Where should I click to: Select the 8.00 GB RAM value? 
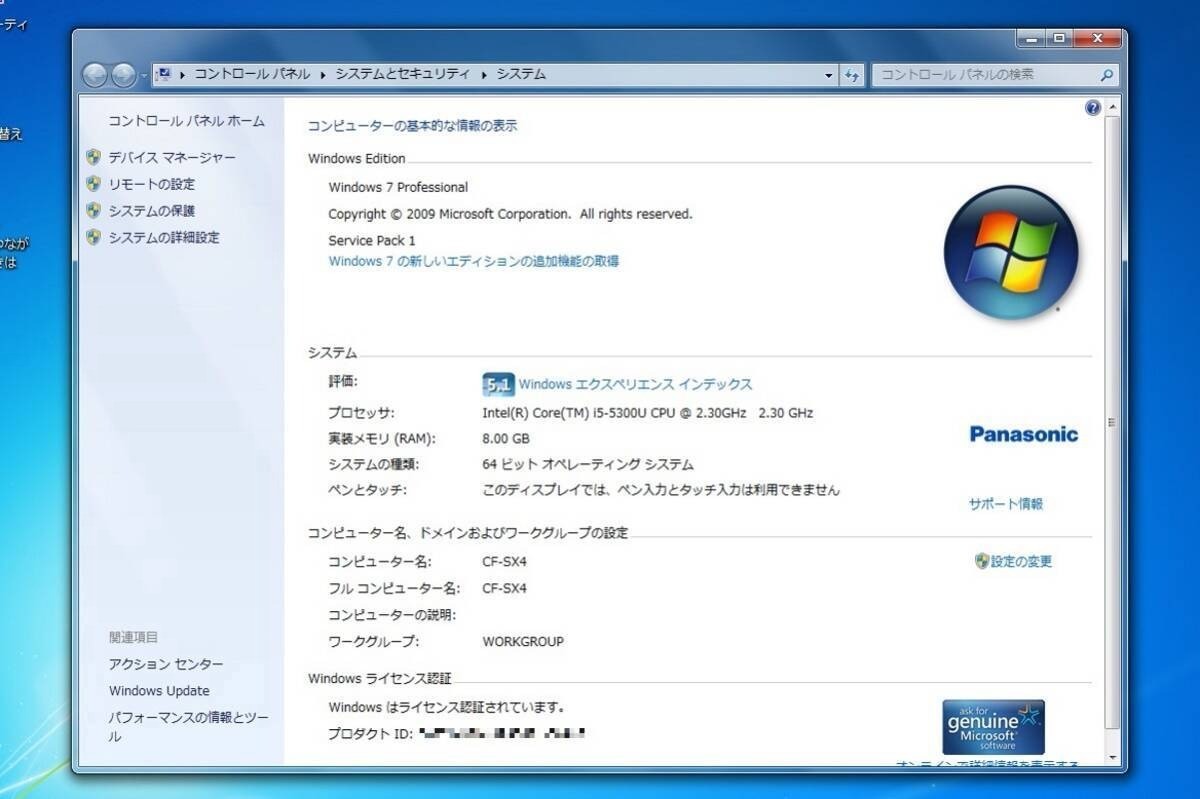tap(506, 439)
